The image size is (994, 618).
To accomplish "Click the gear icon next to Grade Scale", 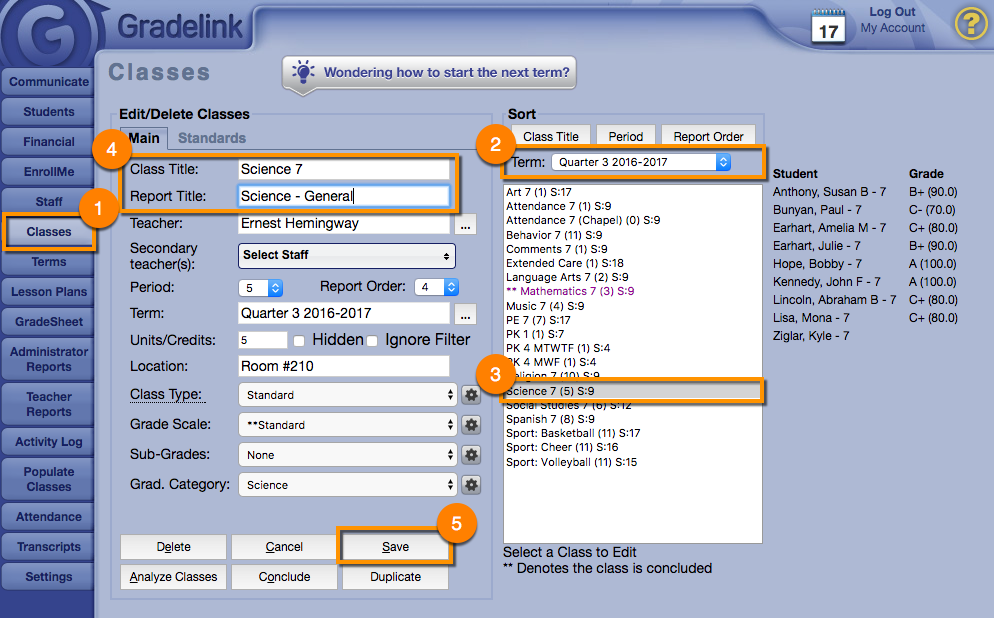I will pyautogui.click(x=471, y=425).
